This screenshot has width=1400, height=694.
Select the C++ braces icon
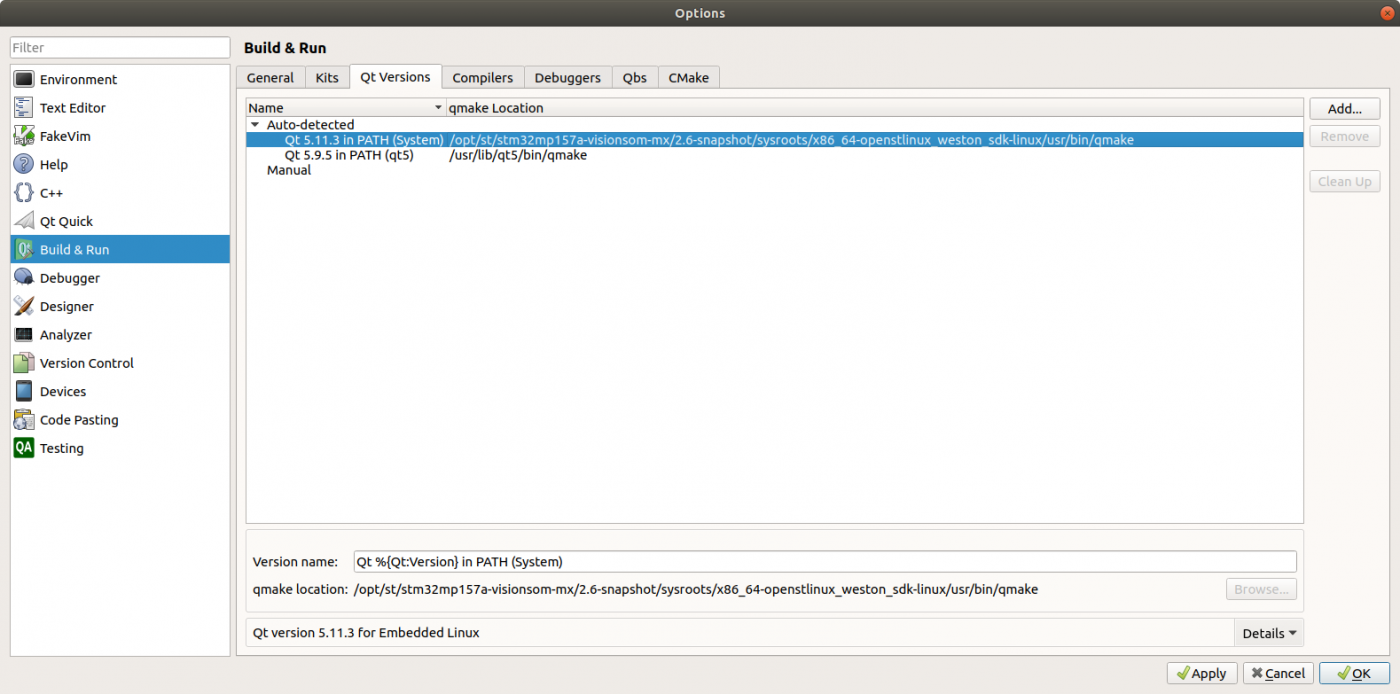(24, 193)
